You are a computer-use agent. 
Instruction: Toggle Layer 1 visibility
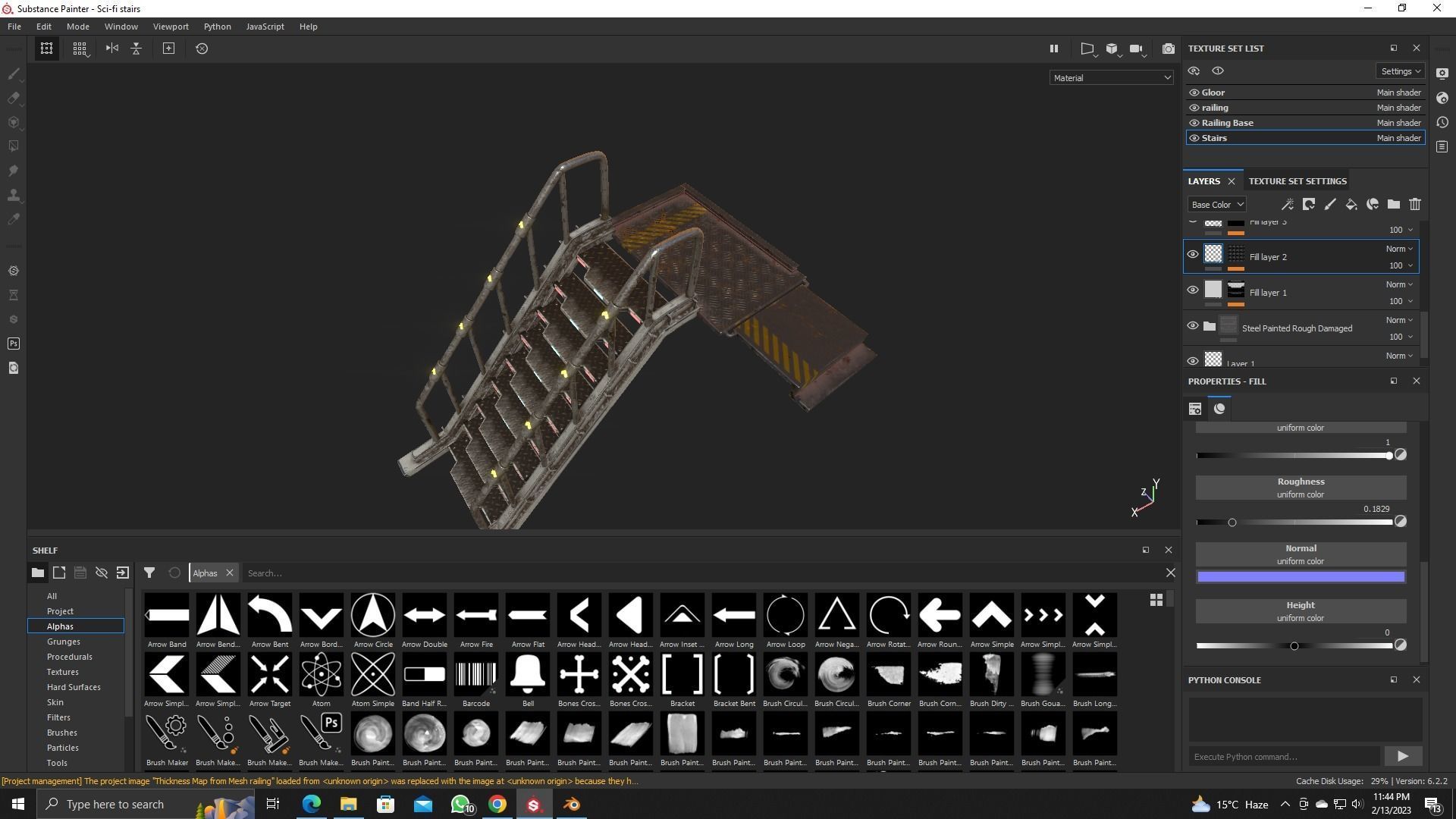(1193, 361)
